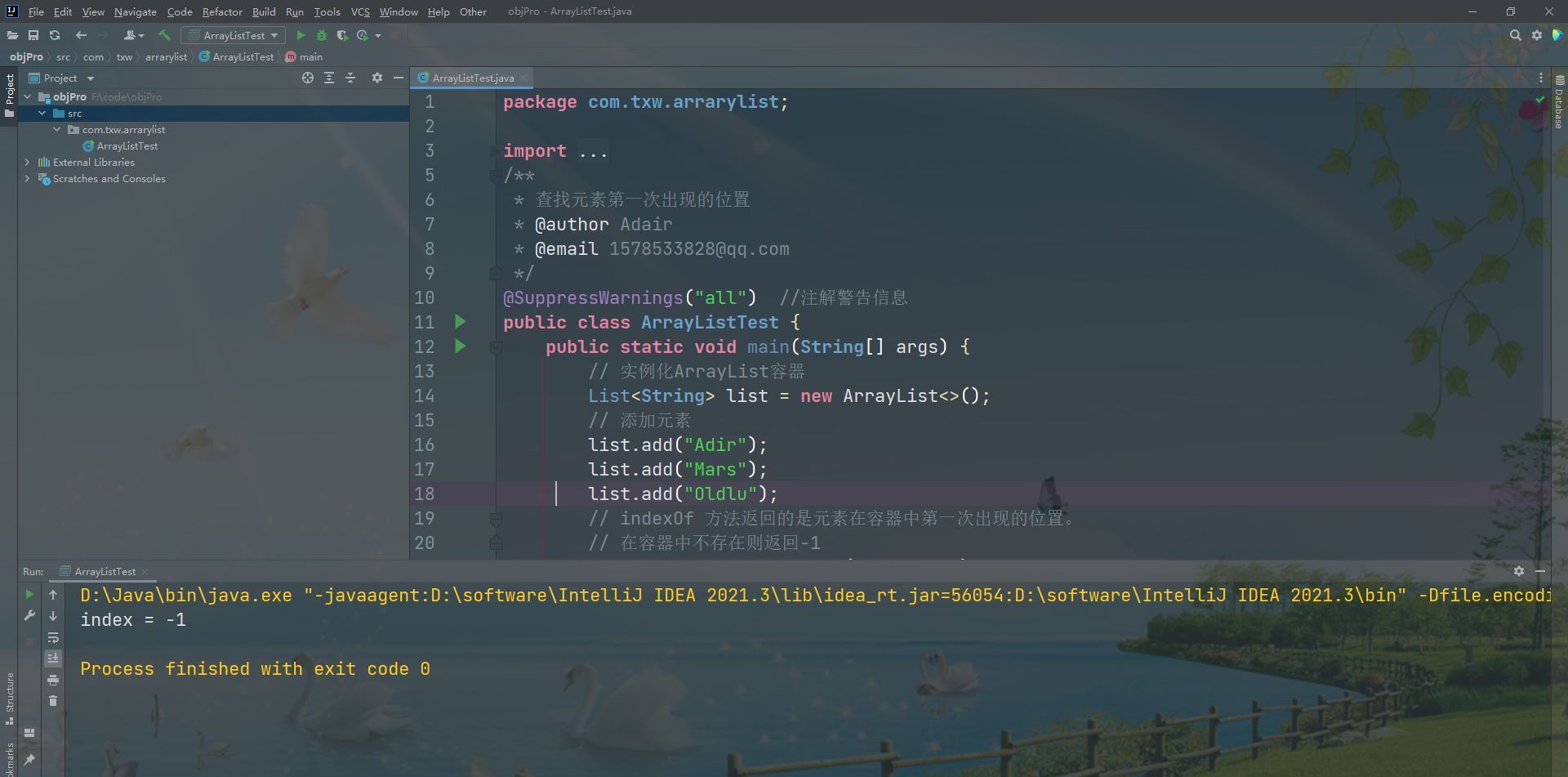Run with coverage shield icon

(x=342, y=35)
